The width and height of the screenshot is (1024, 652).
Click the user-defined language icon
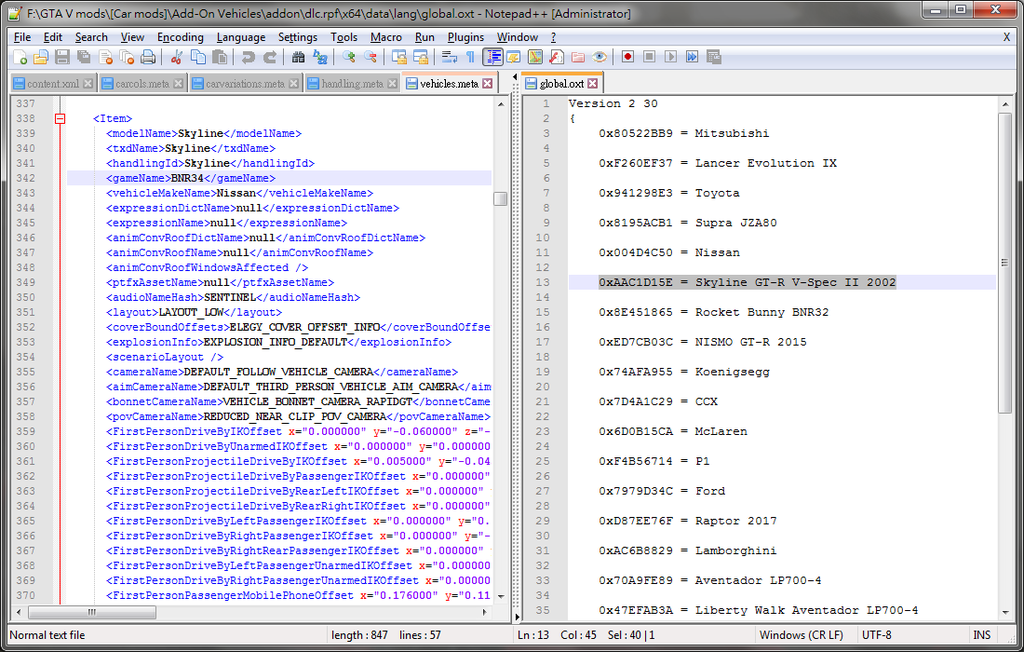pos(513,57)
